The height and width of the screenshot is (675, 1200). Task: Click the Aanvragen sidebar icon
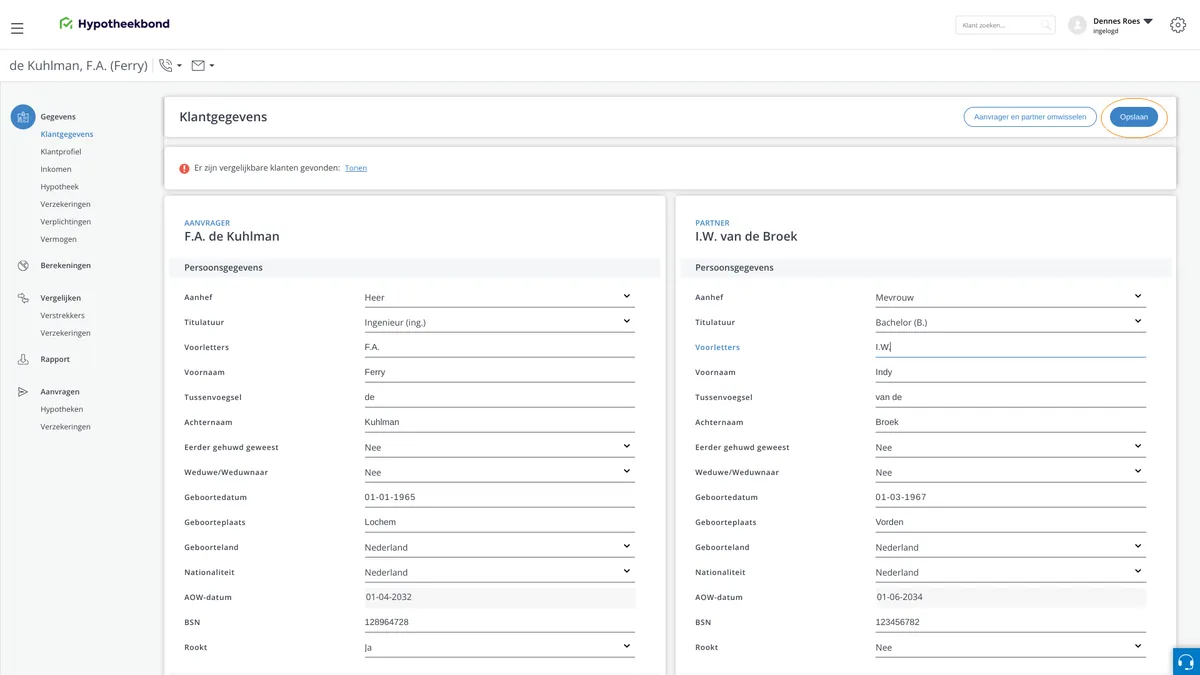point(23,392)
